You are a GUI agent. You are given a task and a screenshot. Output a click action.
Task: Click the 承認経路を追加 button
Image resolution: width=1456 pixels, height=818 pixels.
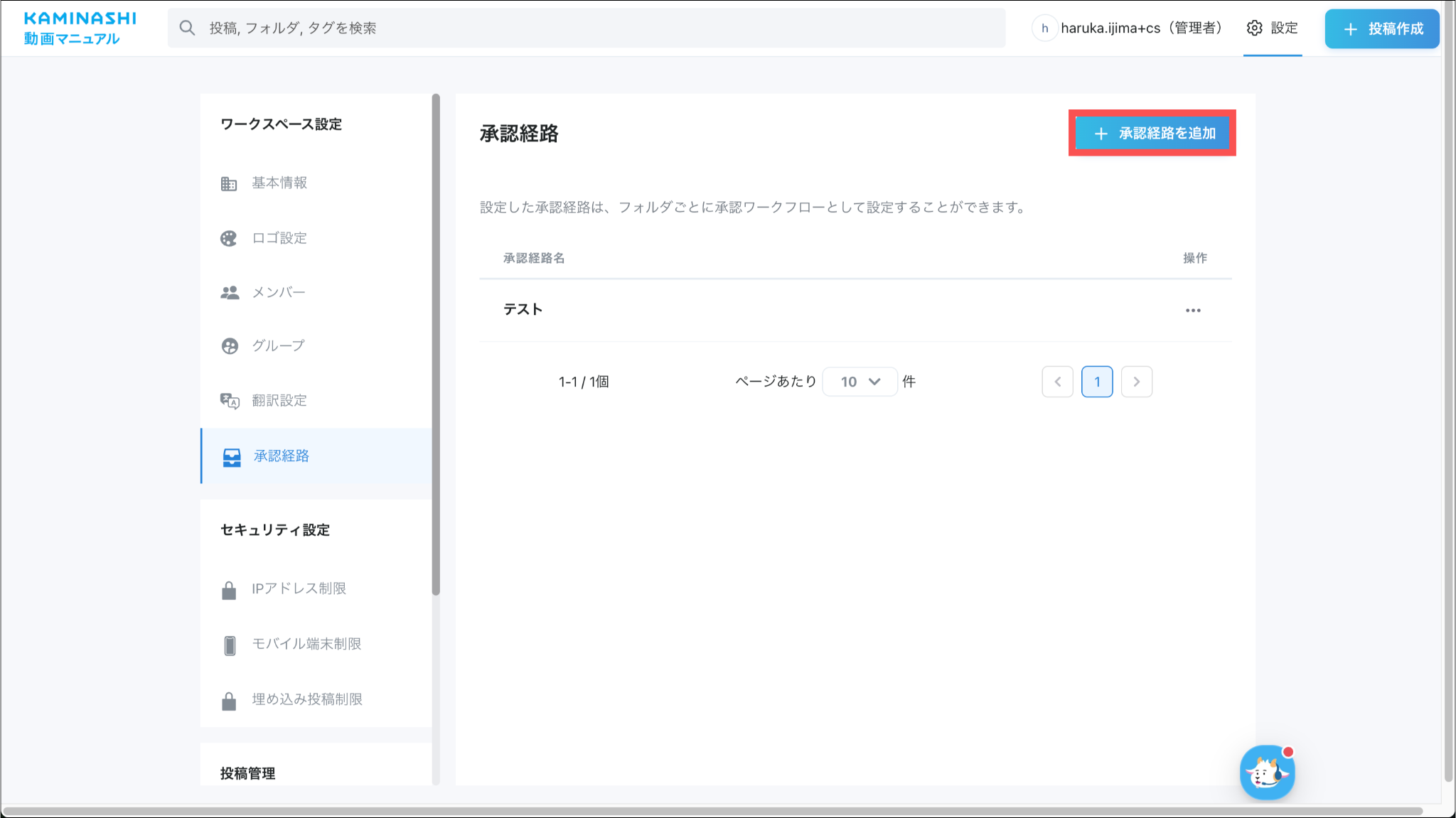pyautogui.click(x=1152, y=133)
